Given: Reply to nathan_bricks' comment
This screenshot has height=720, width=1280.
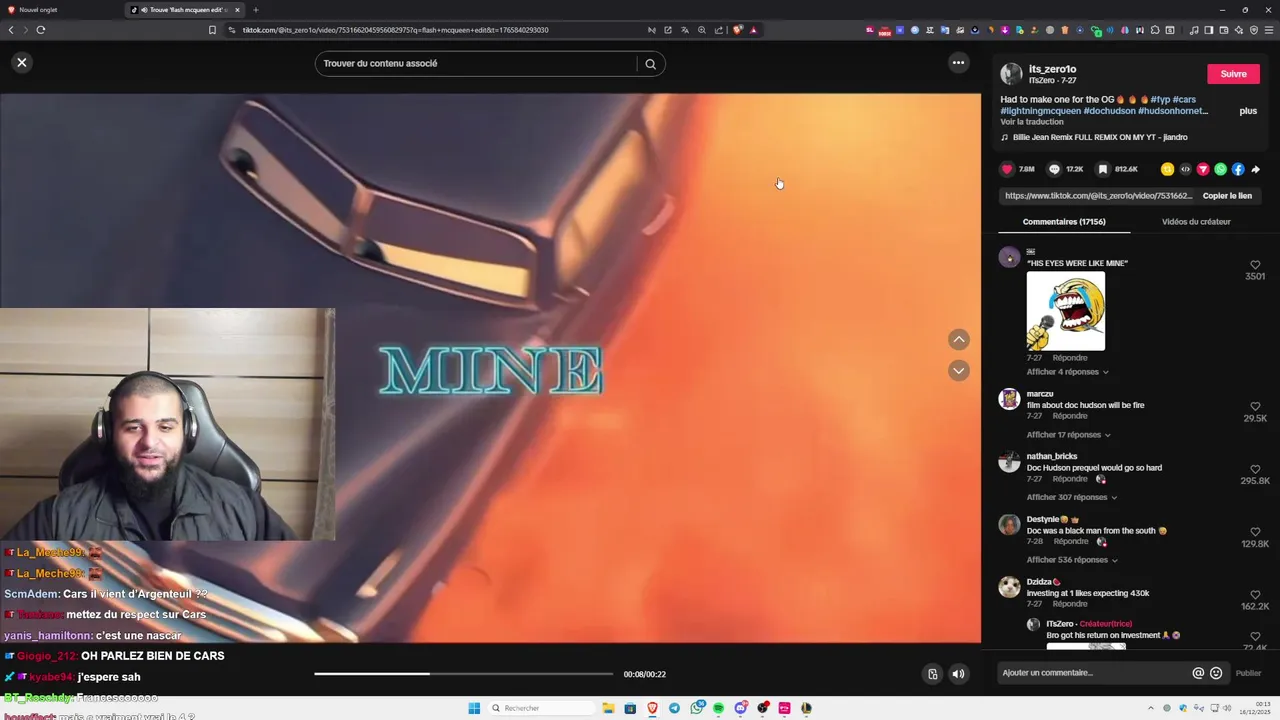Looking at the screenshot, I should 1069,479.
